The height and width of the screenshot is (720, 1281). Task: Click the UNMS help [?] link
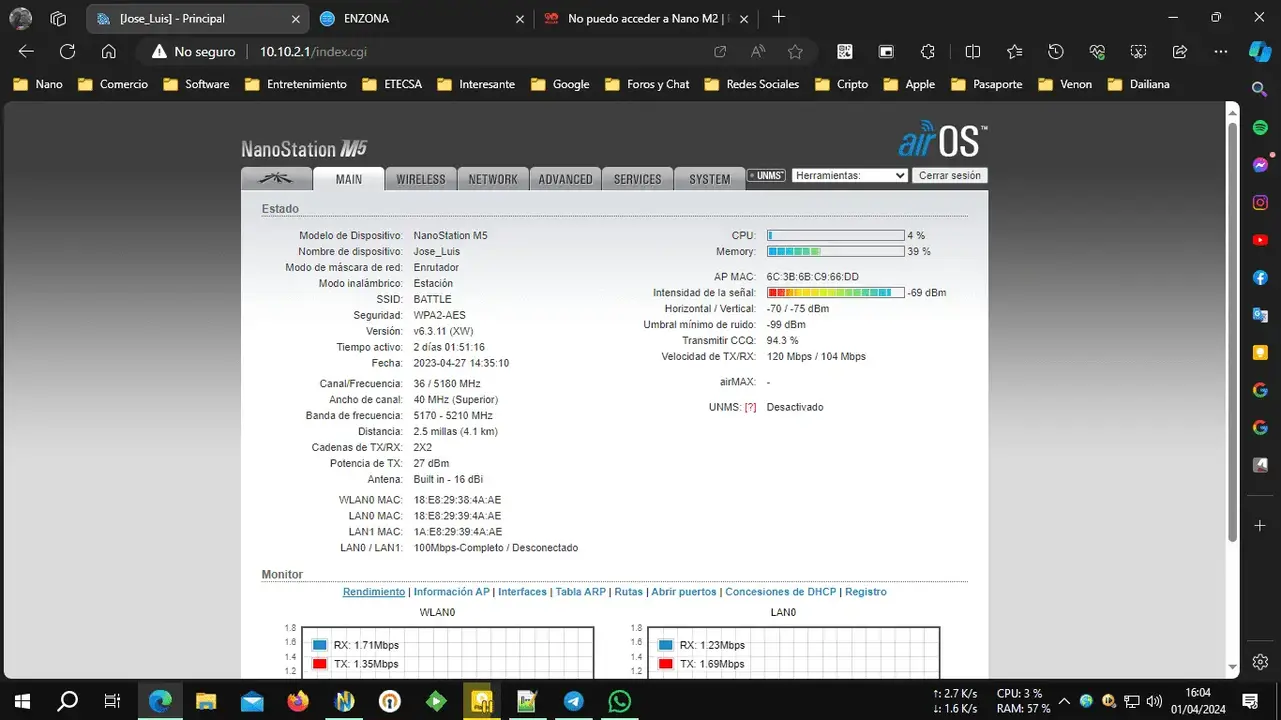750,408
